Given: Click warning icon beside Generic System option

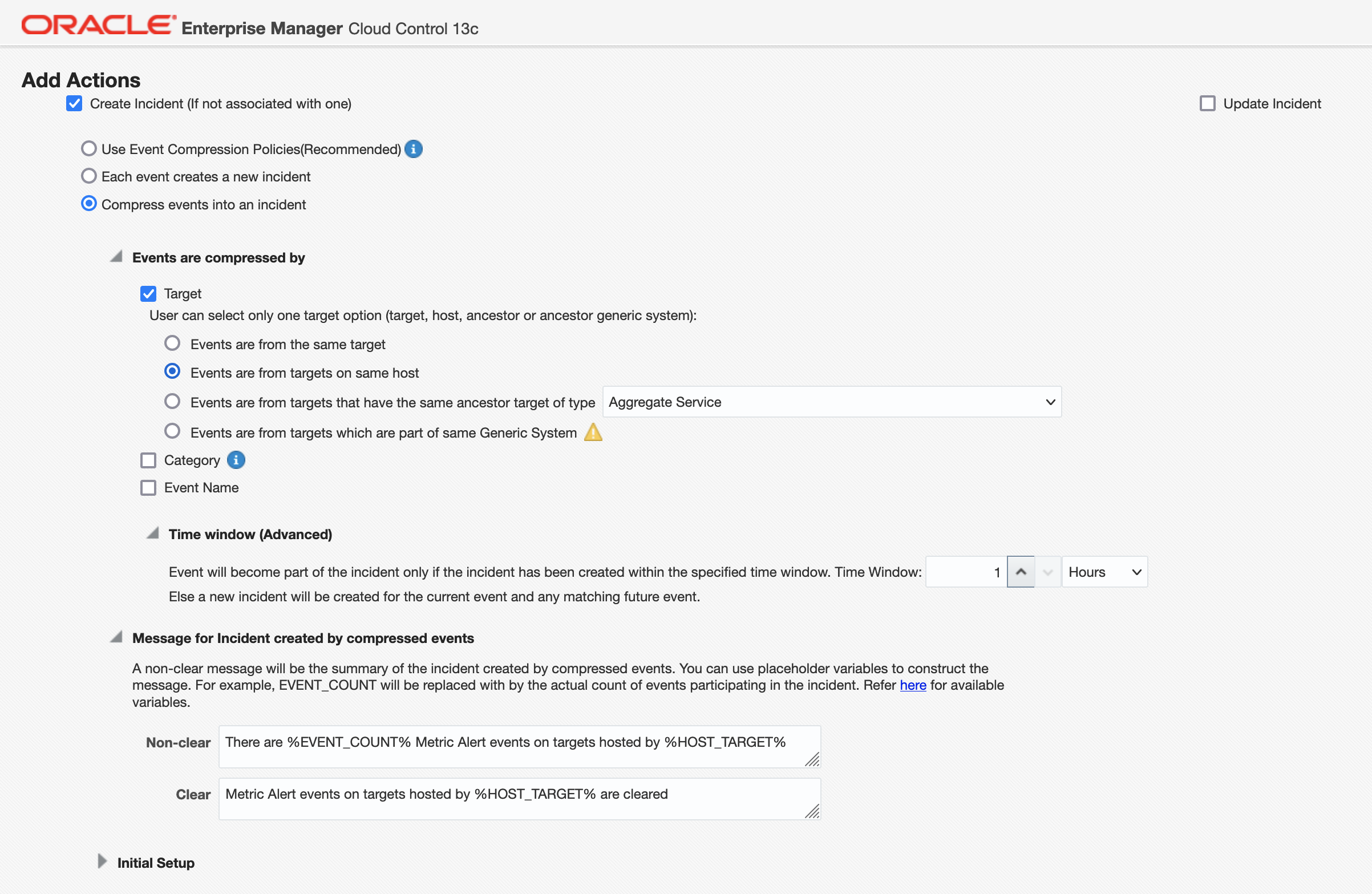Looking at the screenshot, I should [x=593, y=432].
